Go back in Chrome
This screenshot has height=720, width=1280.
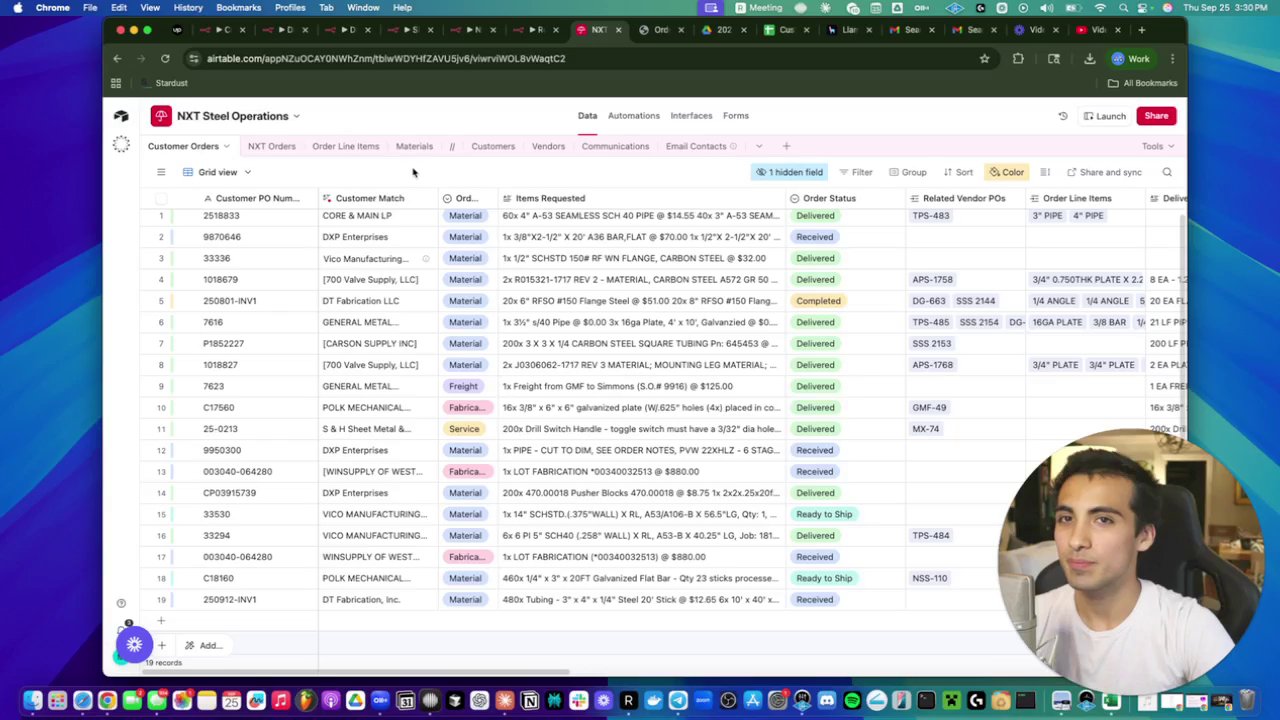117,58
